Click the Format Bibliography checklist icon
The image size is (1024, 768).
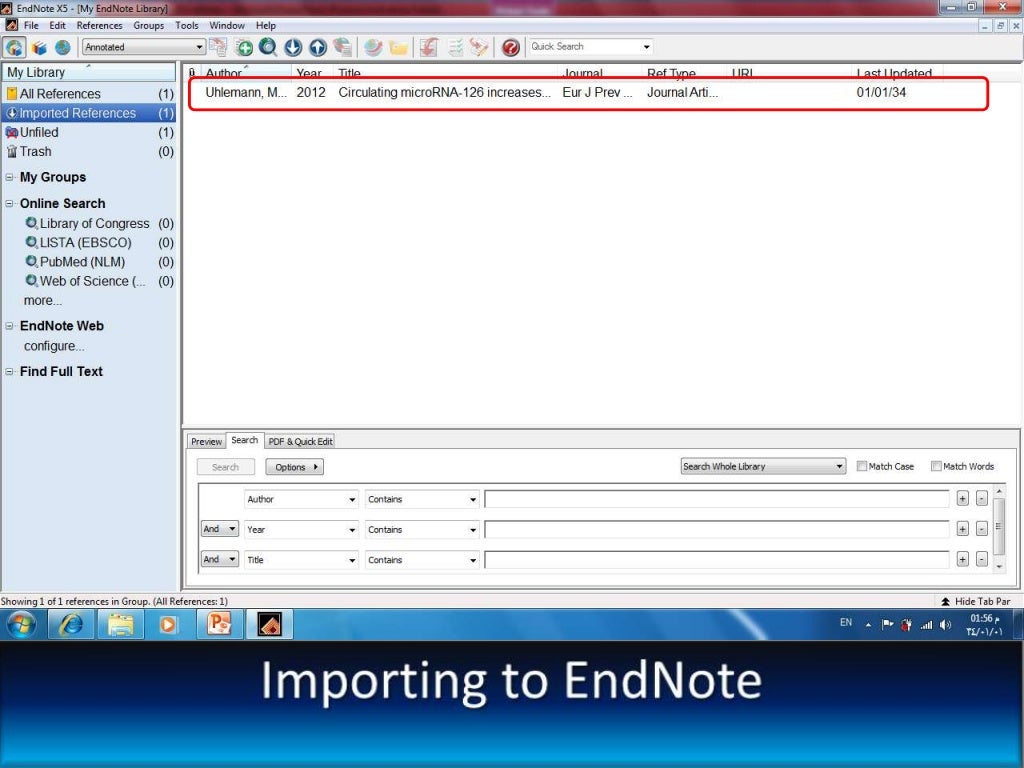[455, 47]
